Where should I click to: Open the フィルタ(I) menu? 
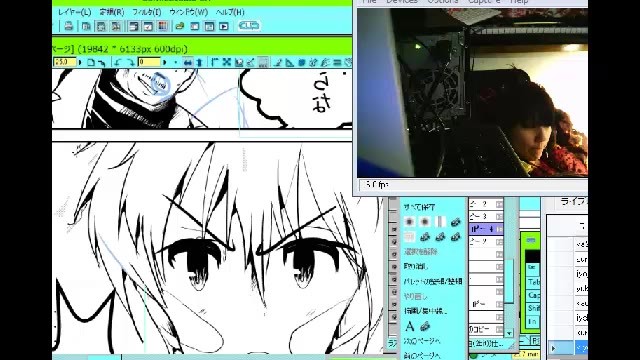click(x=147, y=12)
